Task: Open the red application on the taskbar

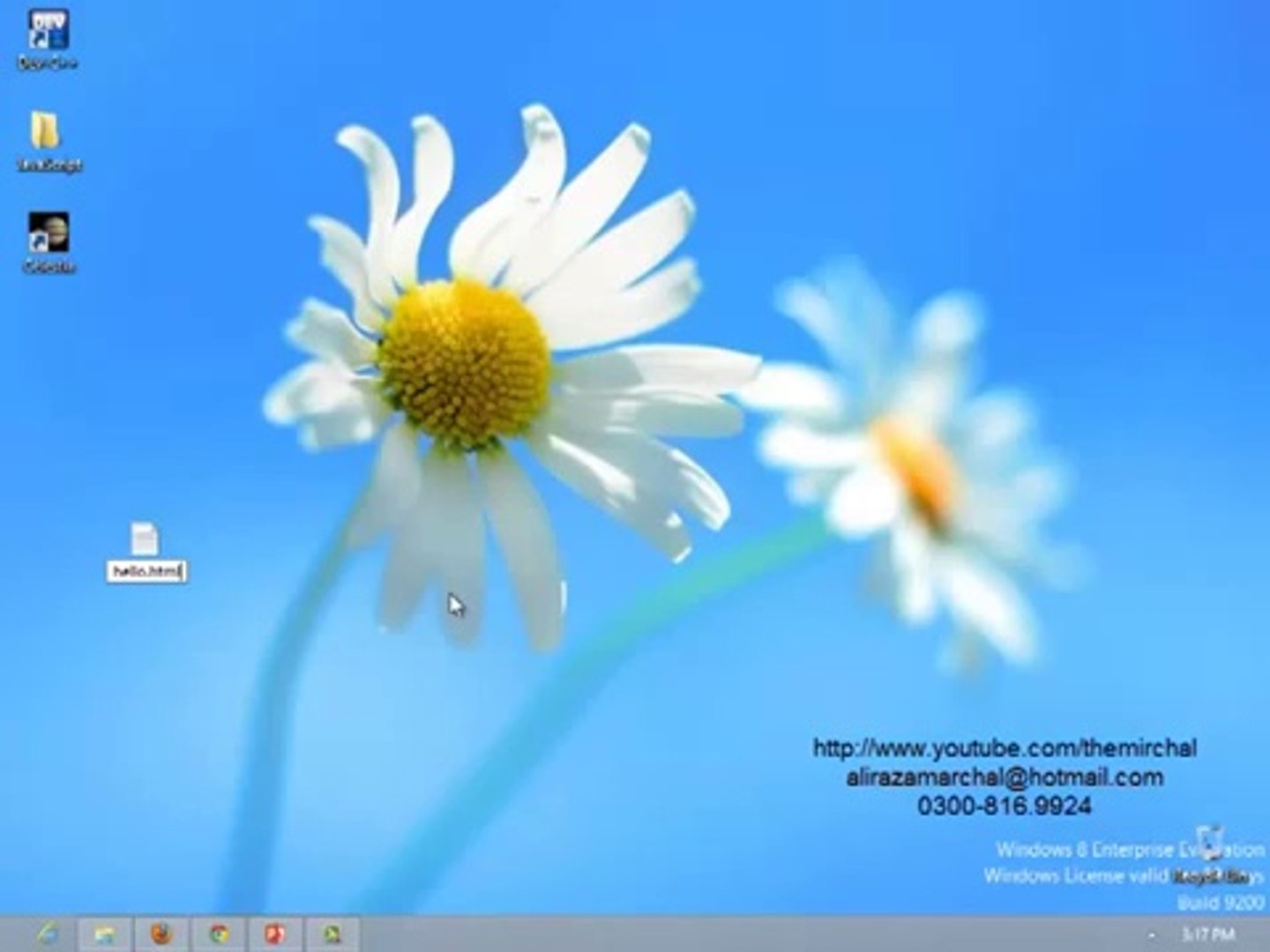Action: tap(275, 933)
